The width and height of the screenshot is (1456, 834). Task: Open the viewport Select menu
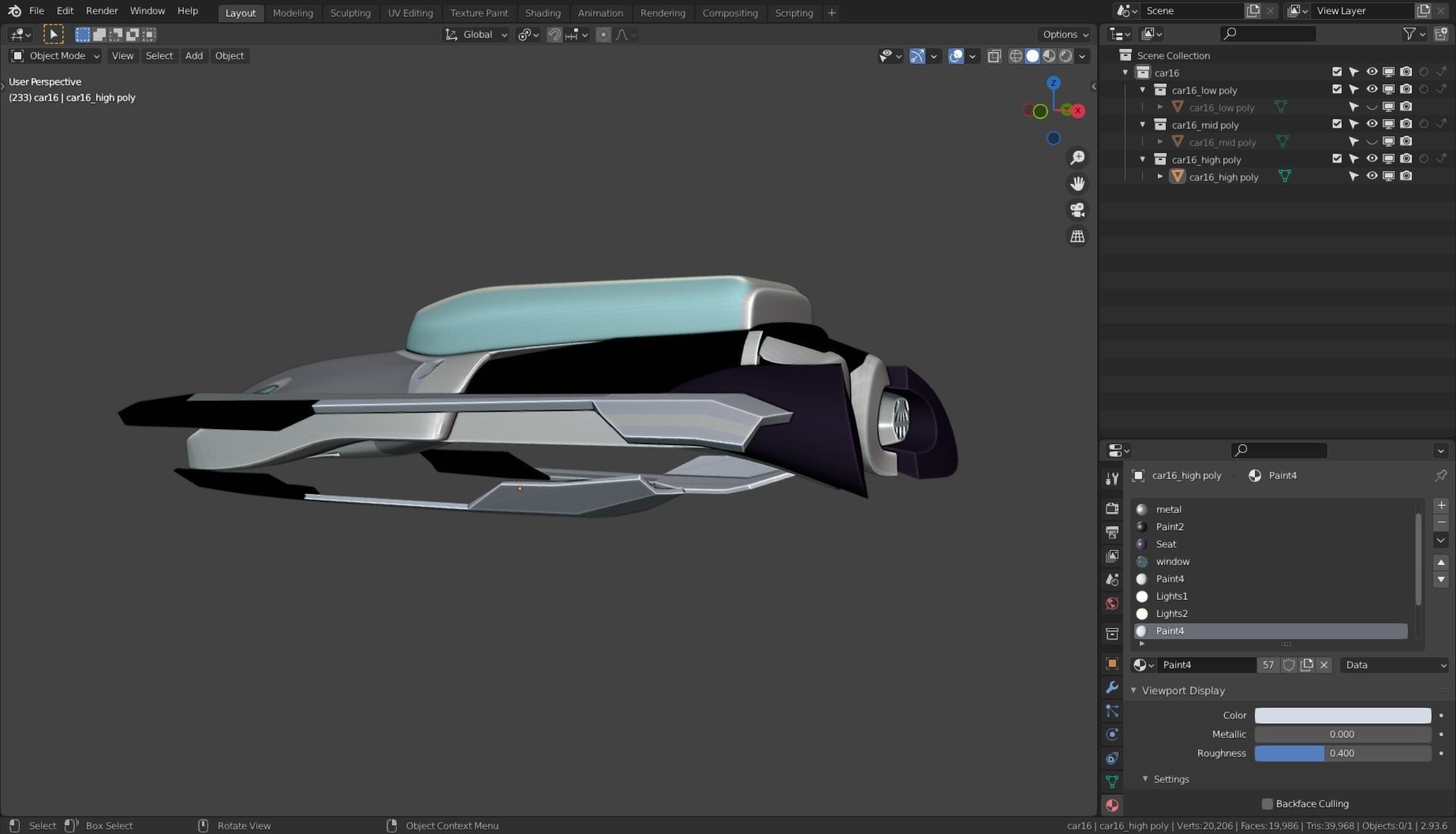tap(159, 56)
